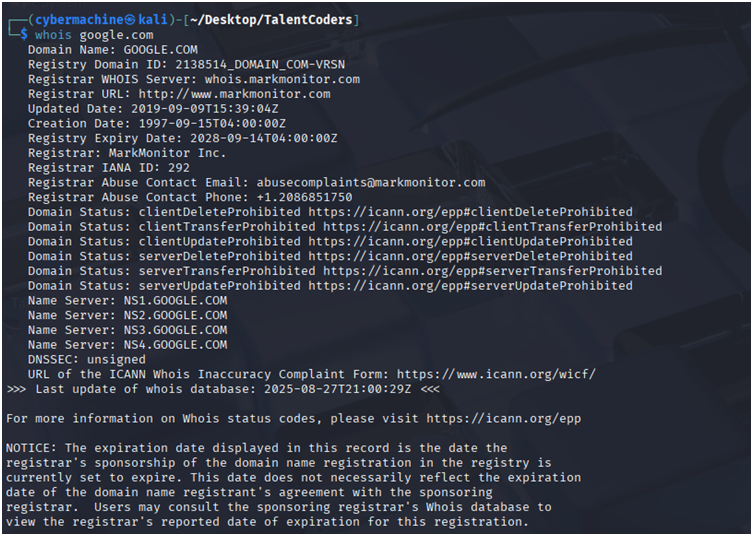
Task: Click the ~/Desktop/TalentCoders prompt path
Action: coord(271,20)
